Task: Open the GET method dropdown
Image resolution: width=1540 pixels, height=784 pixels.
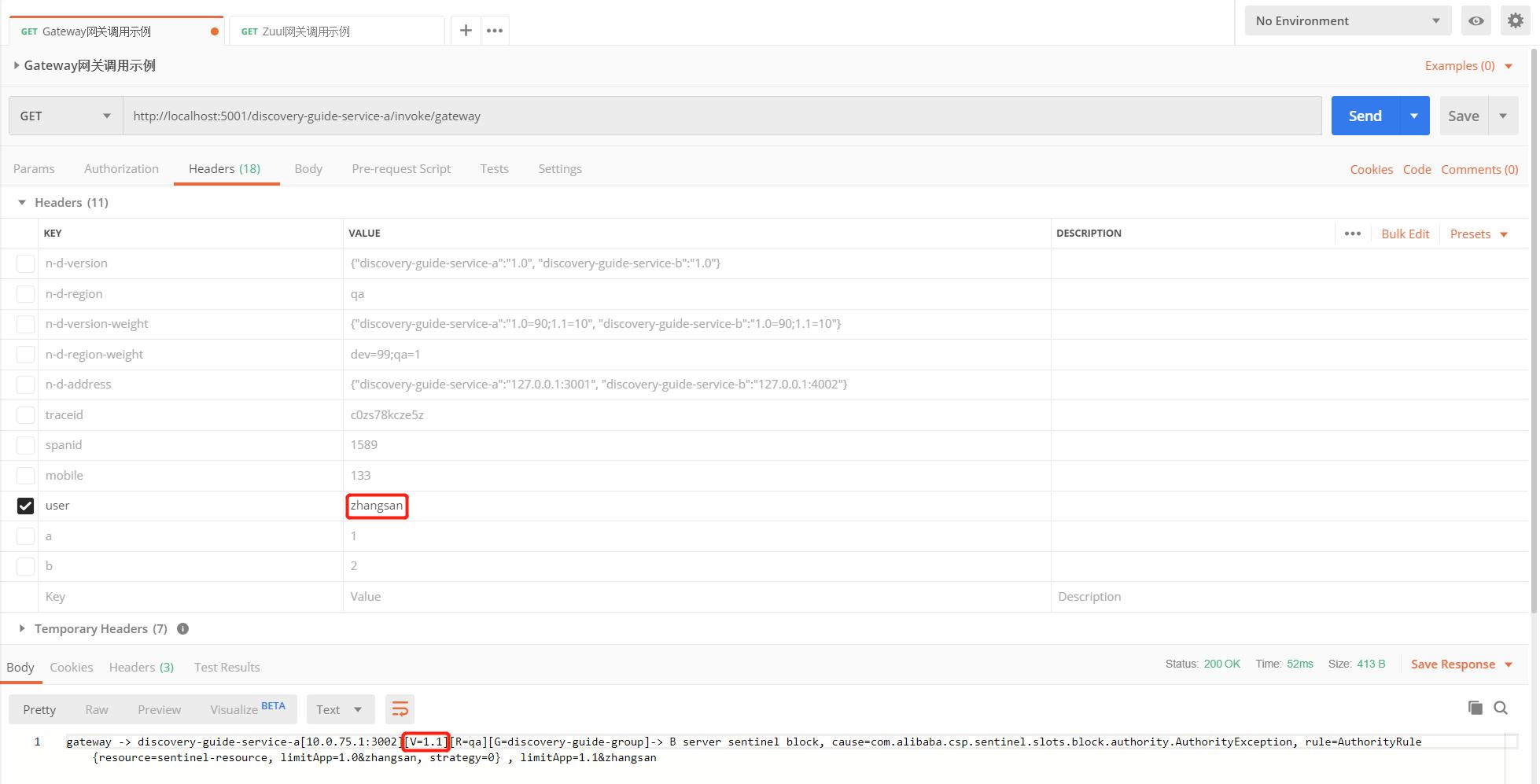Action: [65, 116]
